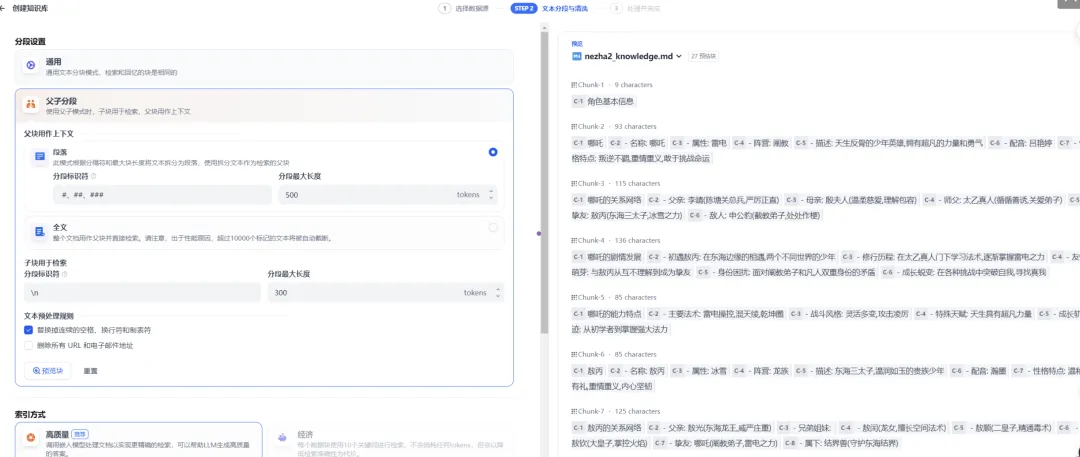Click the Chunk-2 grid handle icon

(x=574, y=126)
